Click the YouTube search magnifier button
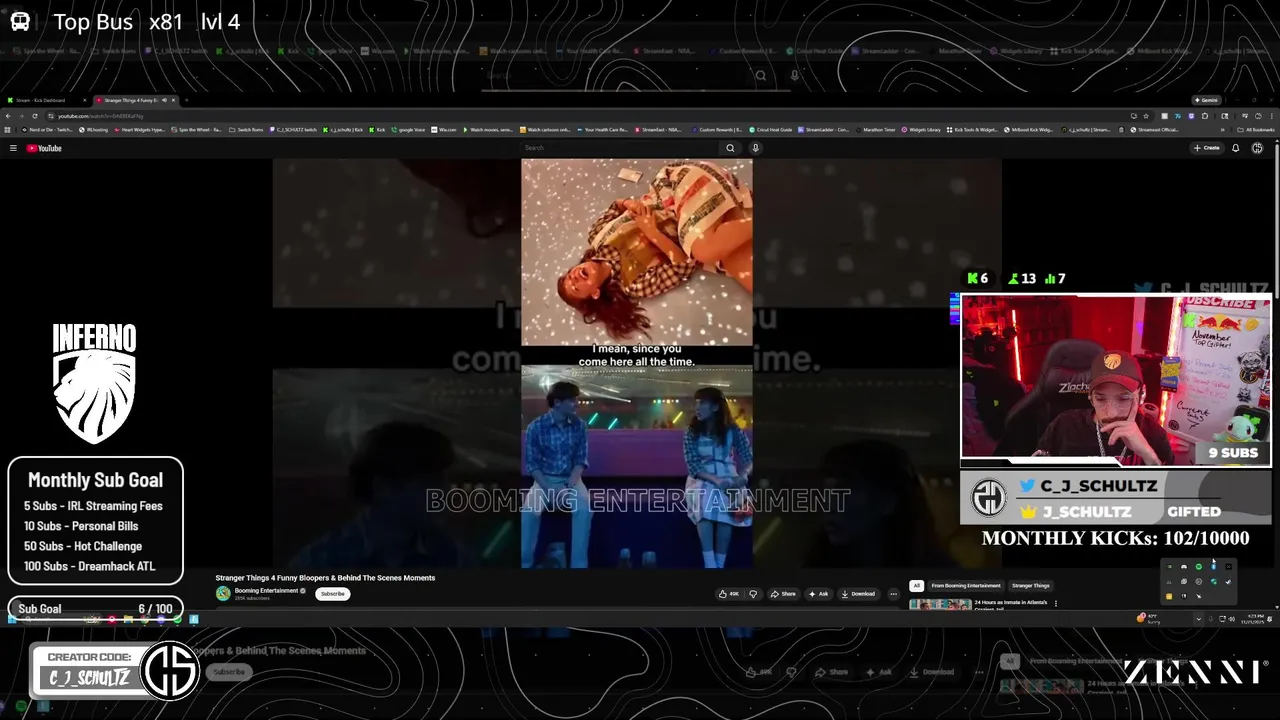The image size is (1280, 720). [730, 148]
